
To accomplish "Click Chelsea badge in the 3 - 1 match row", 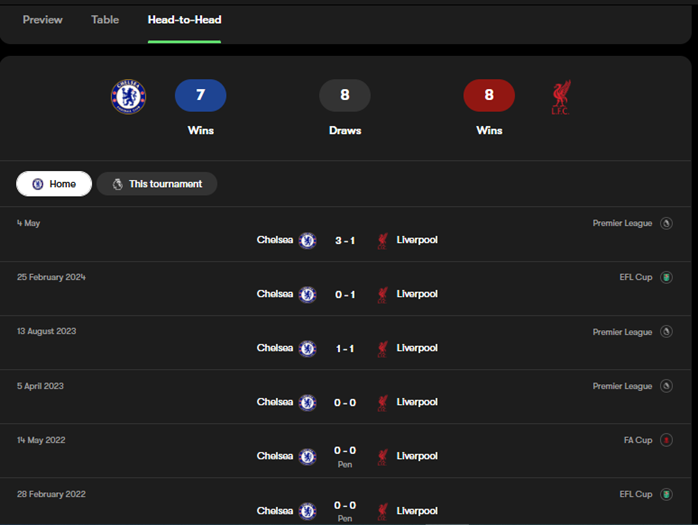I will pyautogui.click(x=308, y=240).
